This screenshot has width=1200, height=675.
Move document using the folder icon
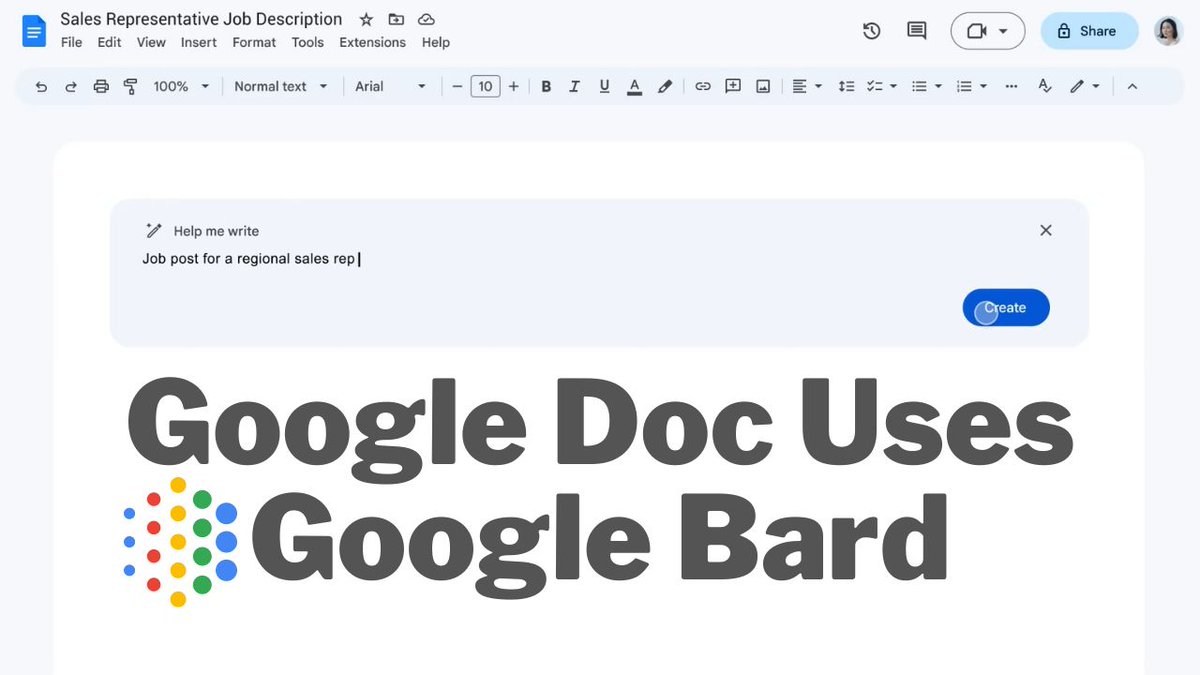[x=396, y=19]
